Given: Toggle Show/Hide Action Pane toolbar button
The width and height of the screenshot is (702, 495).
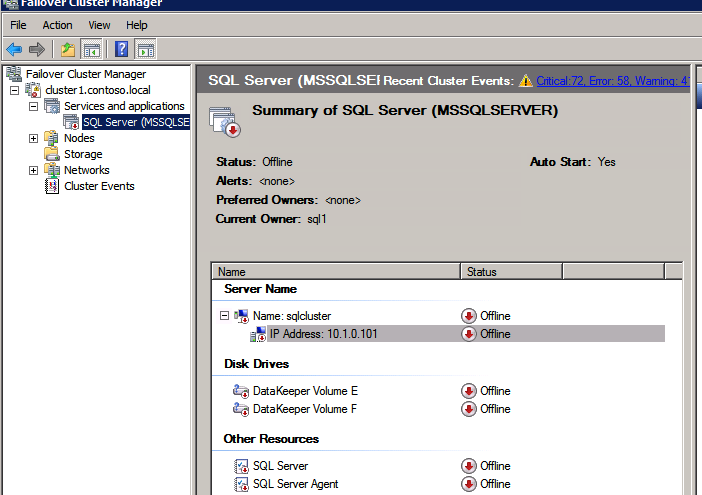Looking at the screenshot, I should tap(146, 49).
